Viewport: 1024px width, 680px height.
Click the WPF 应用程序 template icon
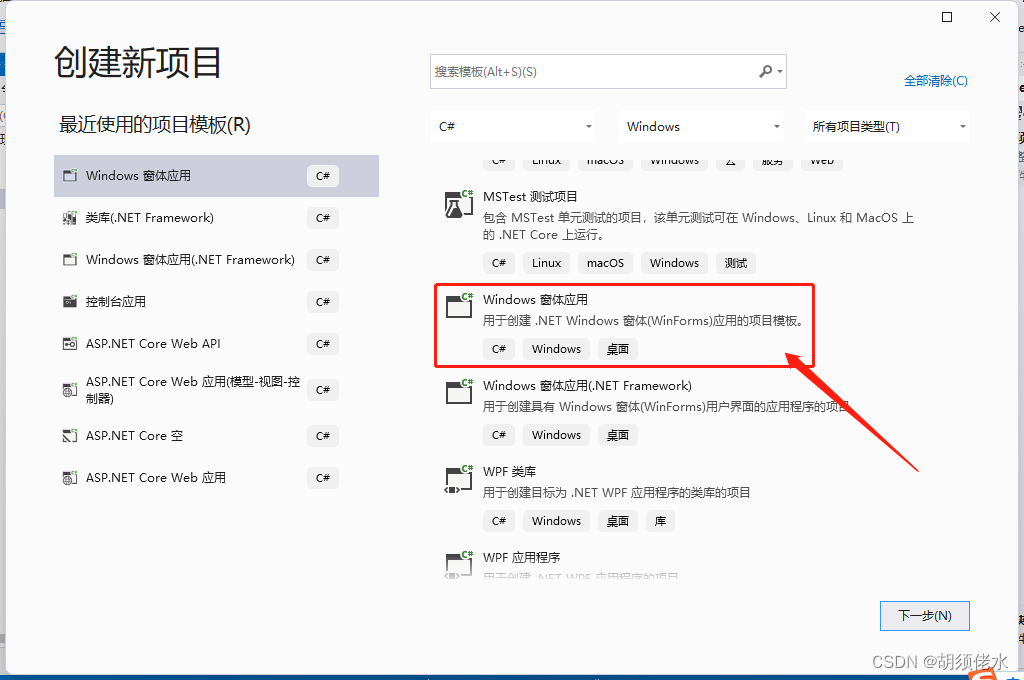tap(458, 564)
